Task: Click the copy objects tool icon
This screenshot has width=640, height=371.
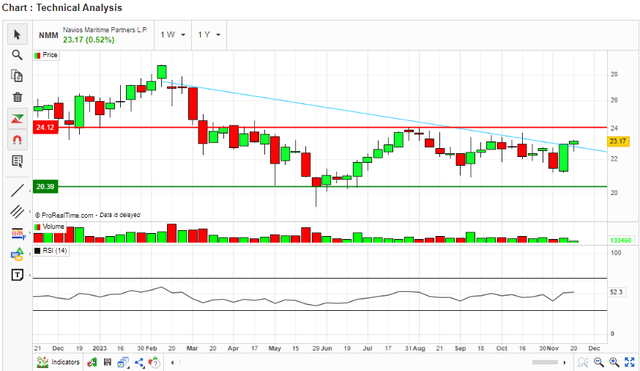Action: (17, 76)
